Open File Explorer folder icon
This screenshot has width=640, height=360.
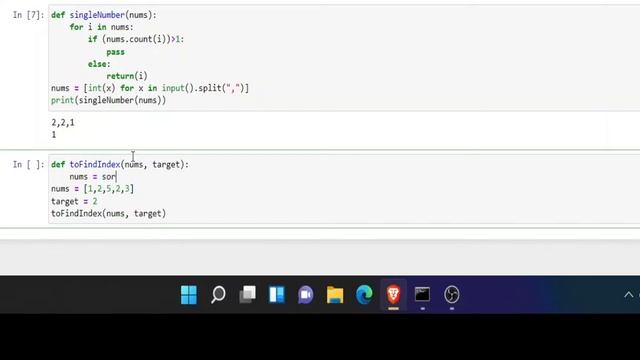coord(335,295)
